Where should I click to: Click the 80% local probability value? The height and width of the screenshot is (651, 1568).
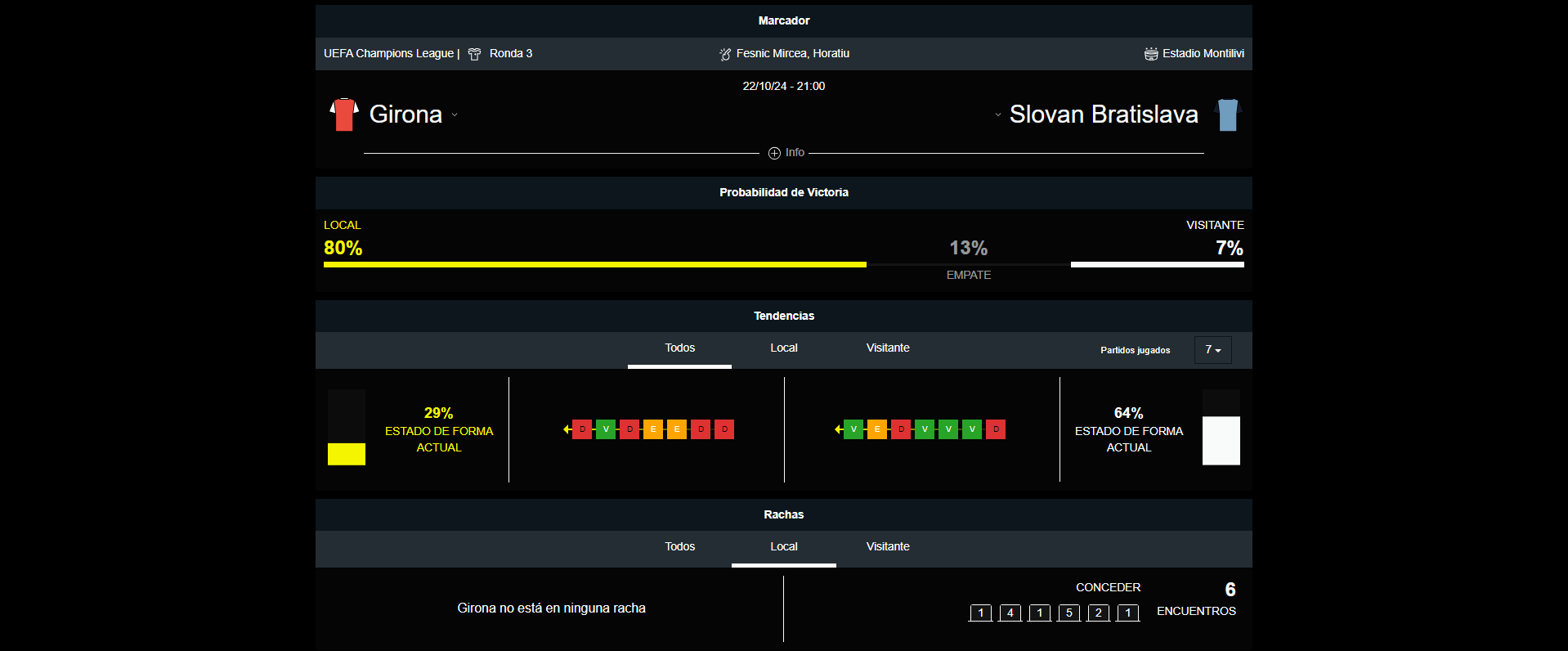pyautogui.click(x=343, y=249)
